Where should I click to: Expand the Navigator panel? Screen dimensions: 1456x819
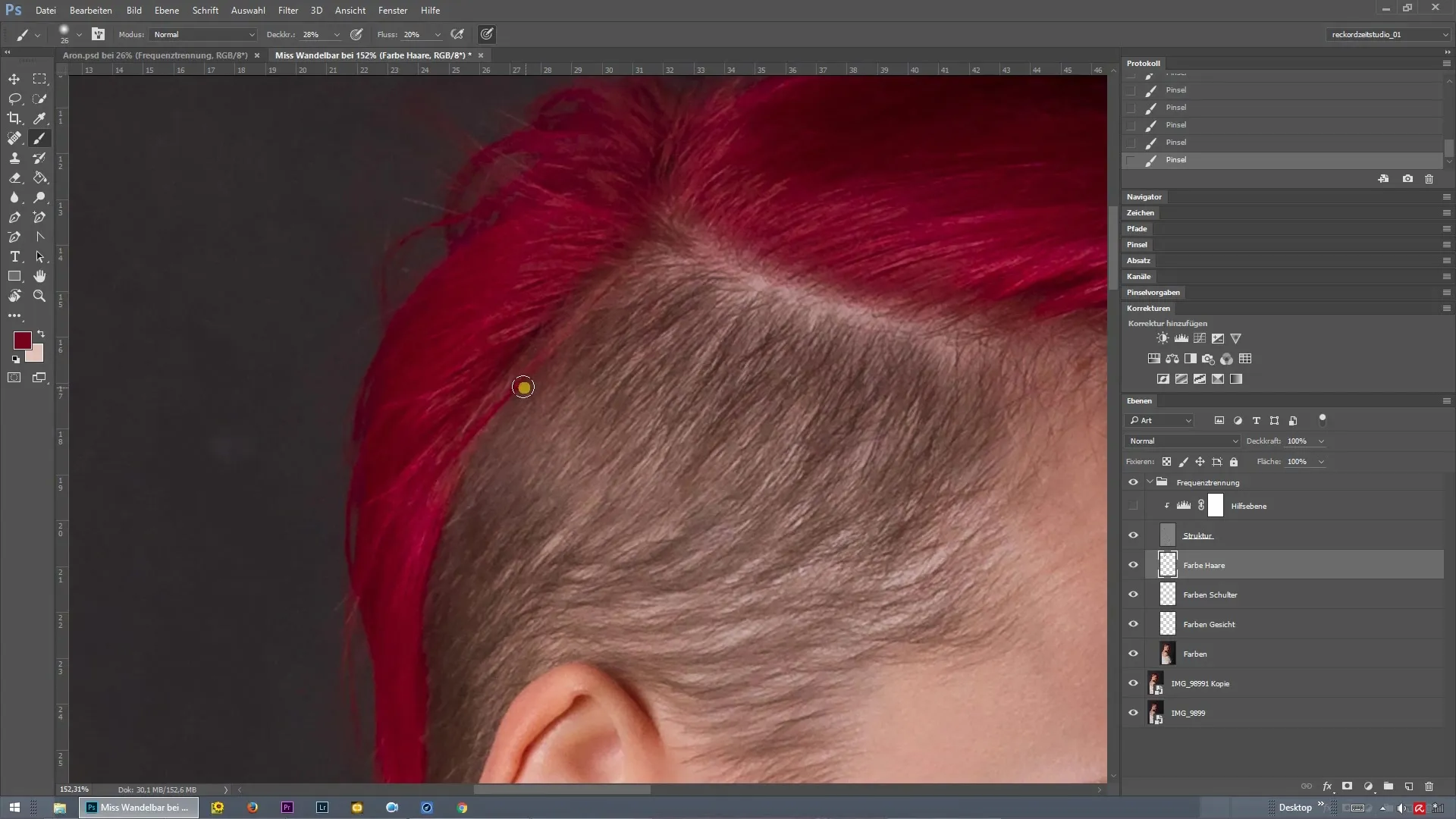tap(1144, 197)
